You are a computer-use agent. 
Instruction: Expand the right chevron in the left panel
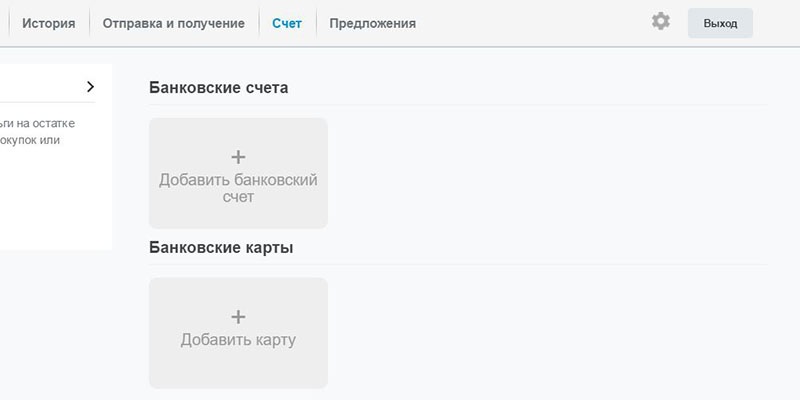(90, 87)
